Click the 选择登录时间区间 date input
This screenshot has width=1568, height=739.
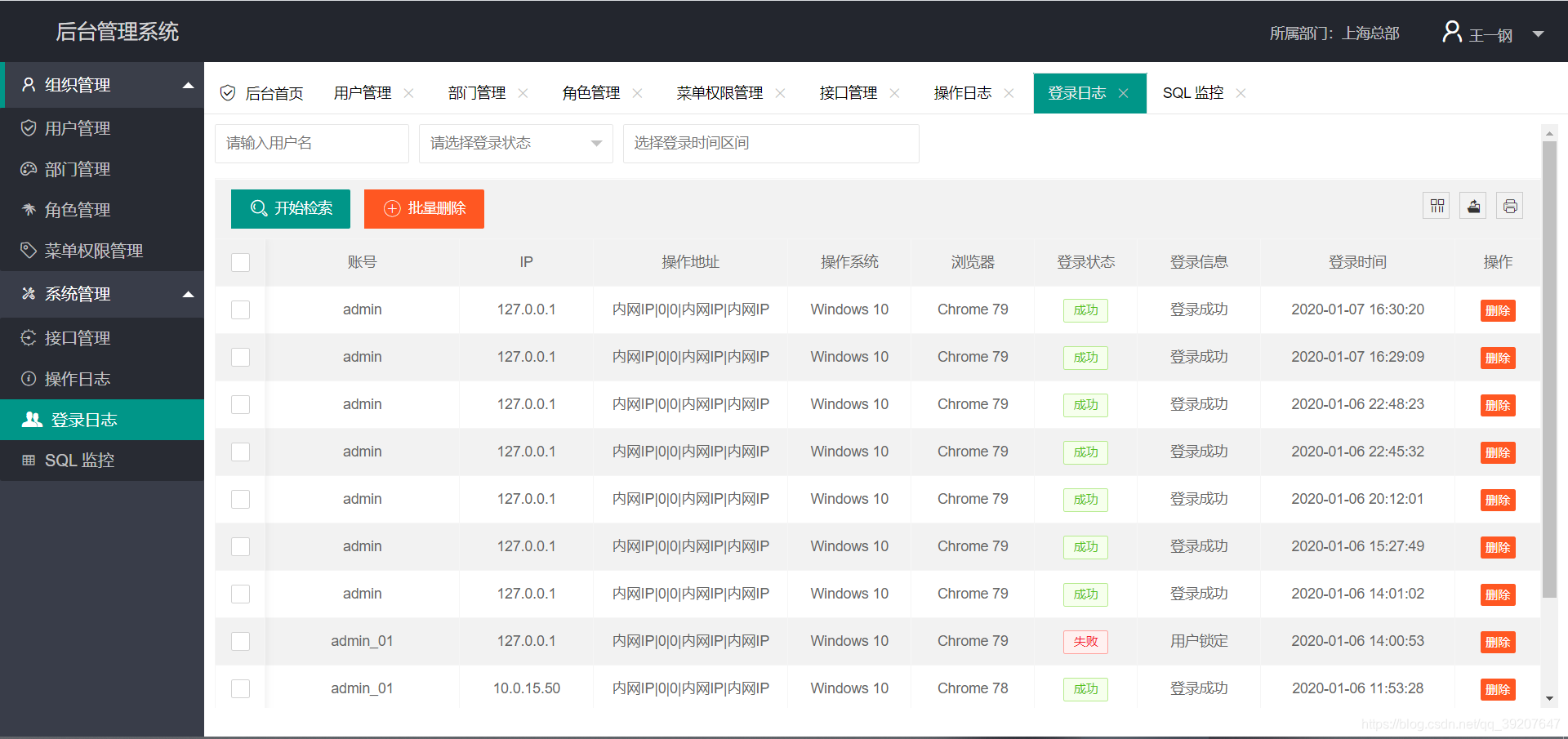click(x=770, y=143)
